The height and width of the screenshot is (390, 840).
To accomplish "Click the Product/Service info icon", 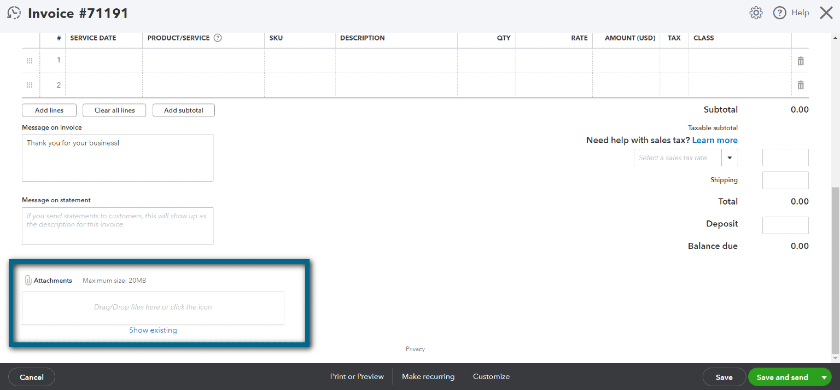I will coord(218,38).
